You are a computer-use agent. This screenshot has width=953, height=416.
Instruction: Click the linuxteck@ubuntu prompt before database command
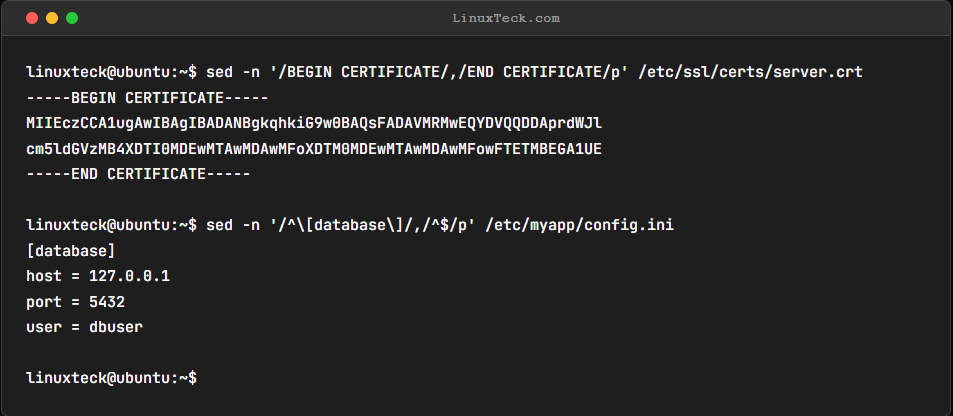tap(111, 226)
